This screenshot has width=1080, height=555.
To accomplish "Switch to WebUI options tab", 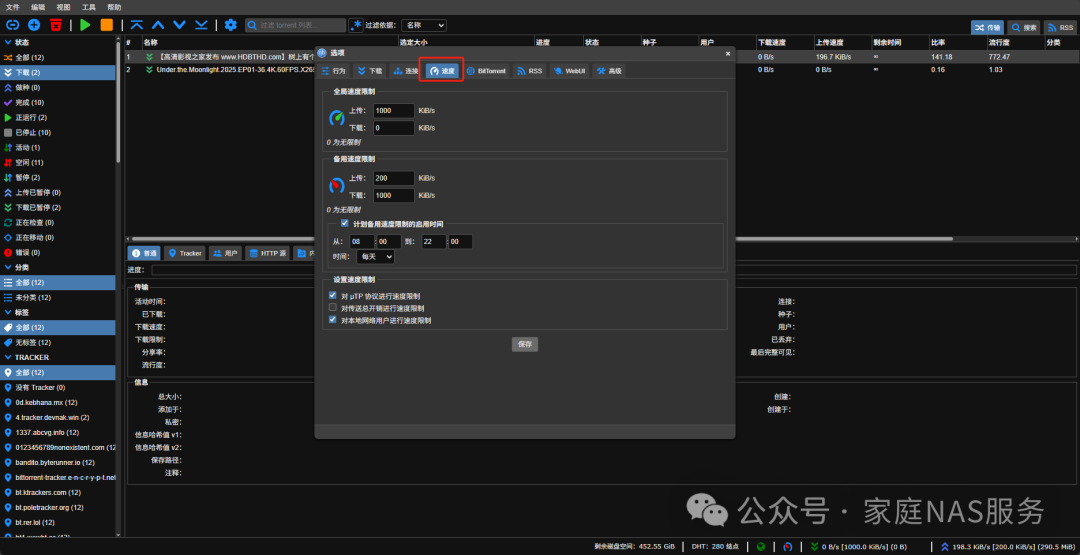I will pyautogui.click(x=570, y=71).
